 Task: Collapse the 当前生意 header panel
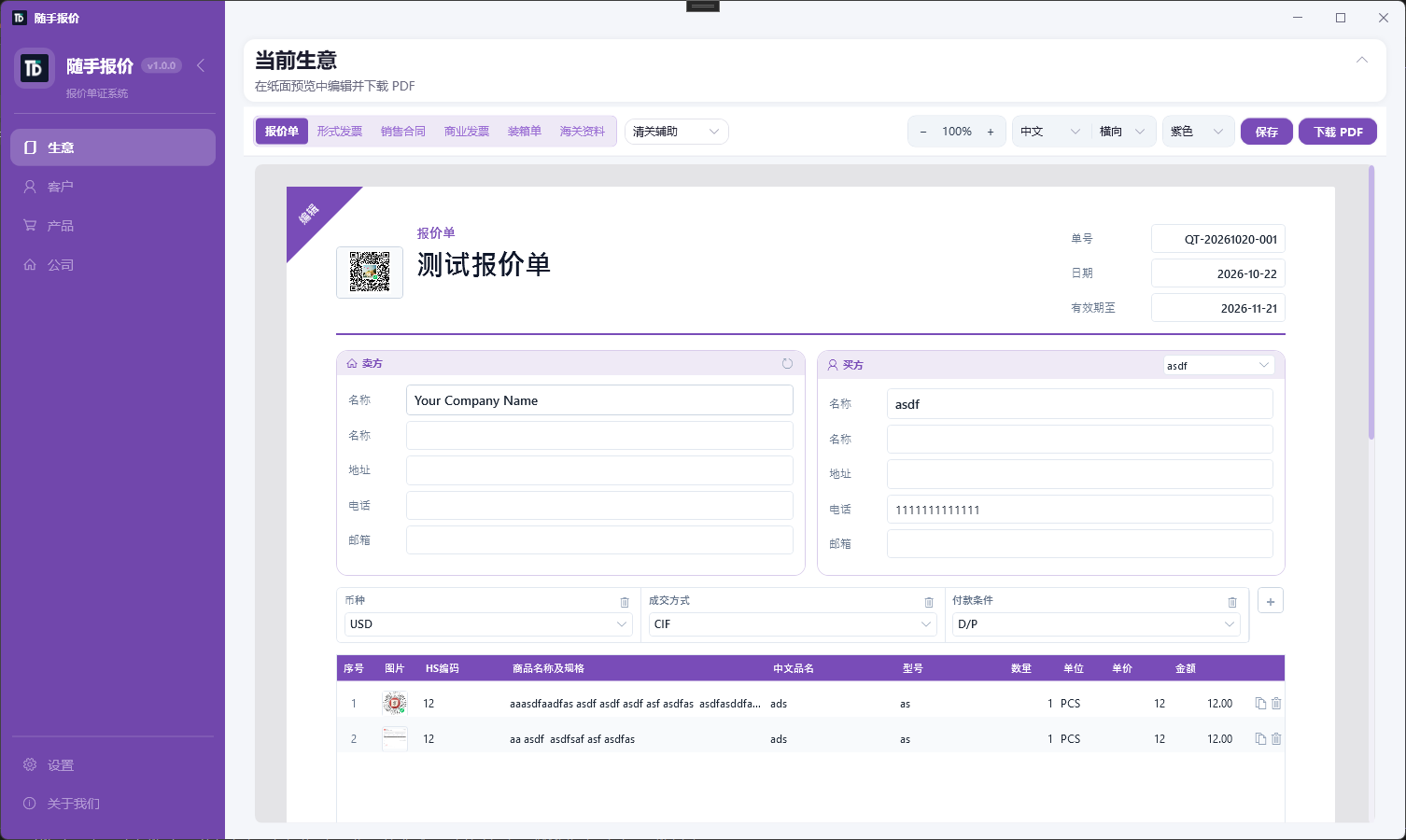tap(1362, 60)
